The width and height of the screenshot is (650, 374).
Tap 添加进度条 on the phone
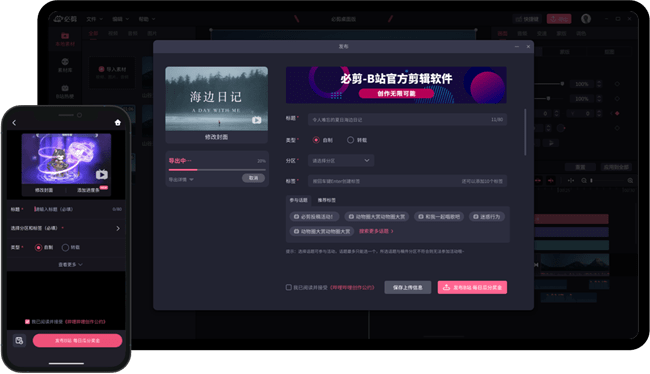pyautogui.click(x=88, y=190)
